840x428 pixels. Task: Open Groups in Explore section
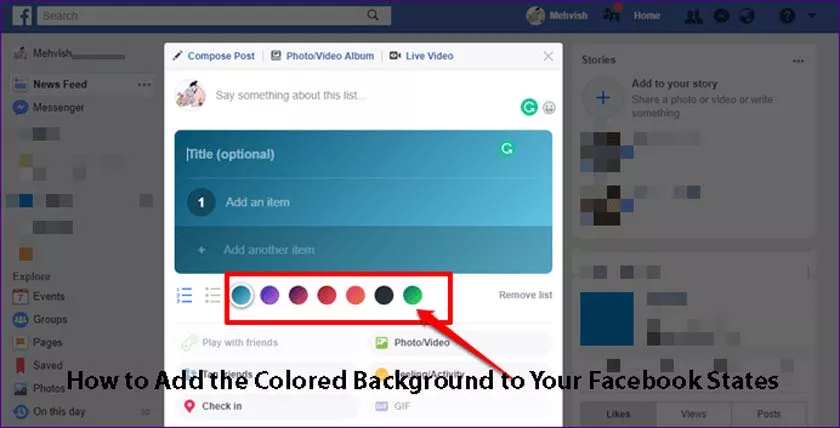50,319
